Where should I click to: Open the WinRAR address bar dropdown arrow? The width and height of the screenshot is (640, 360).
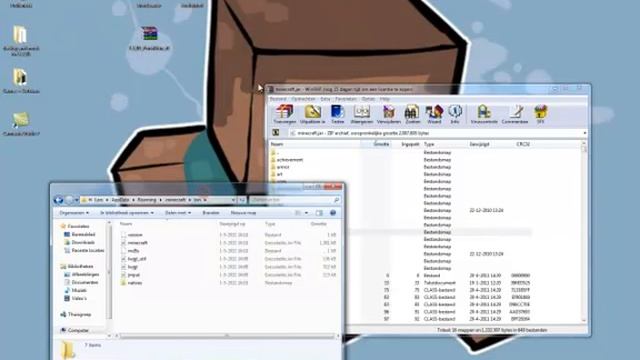(x=584, y=133)
